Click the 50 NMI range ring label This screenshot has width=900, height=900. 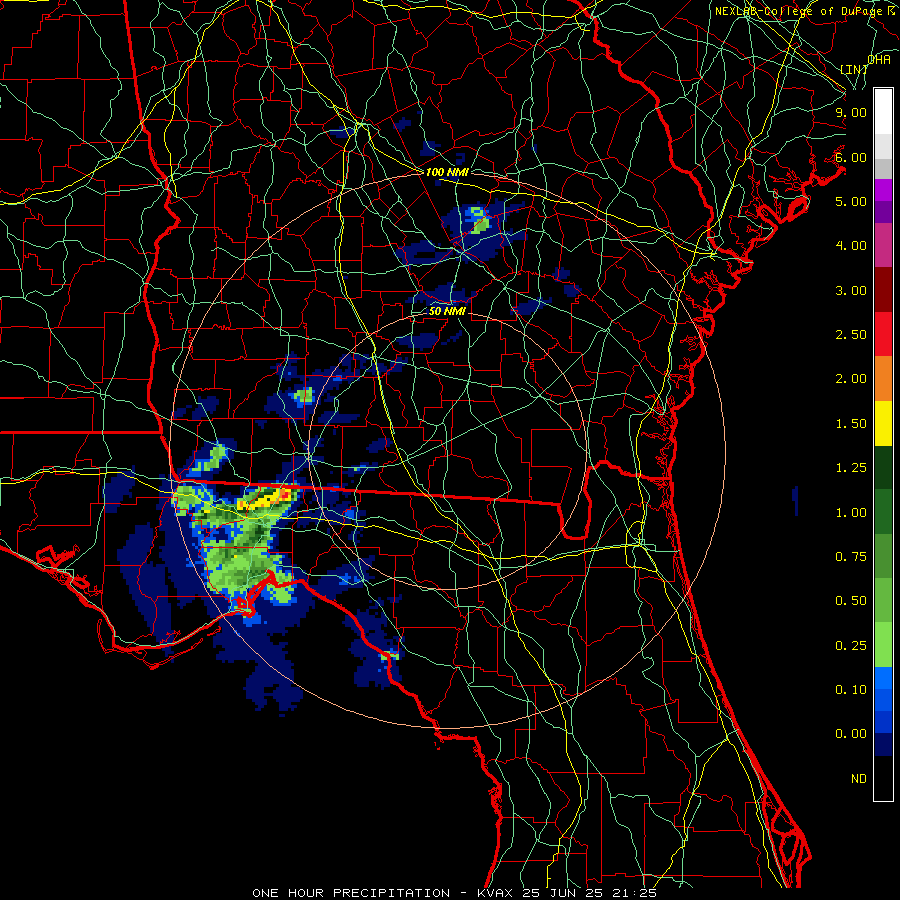(x=447, y=311)
